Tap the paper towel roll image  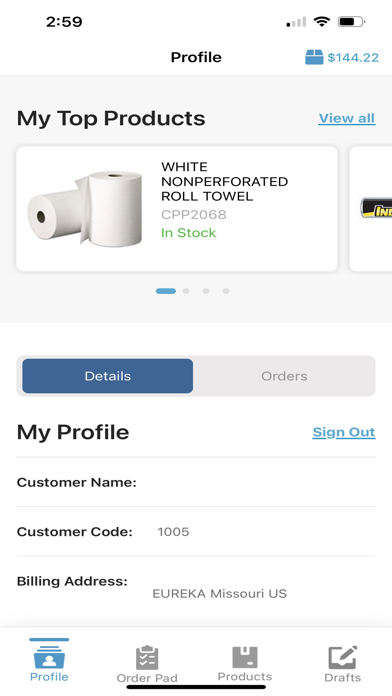(x=85, y=208)
